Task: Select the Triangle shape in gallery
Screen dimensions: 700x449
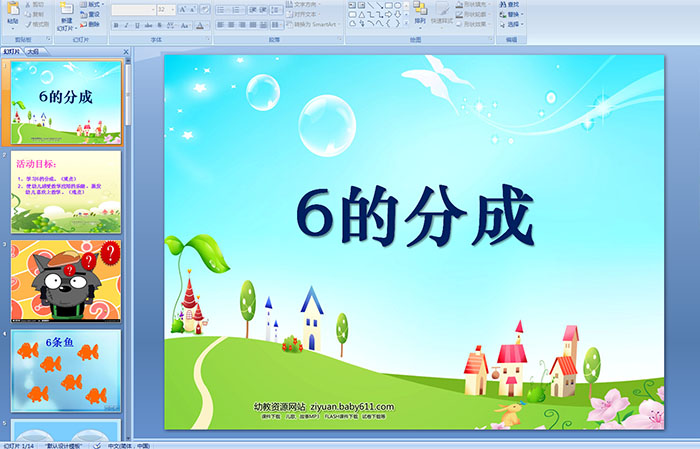Action: [x=361, y=14]
